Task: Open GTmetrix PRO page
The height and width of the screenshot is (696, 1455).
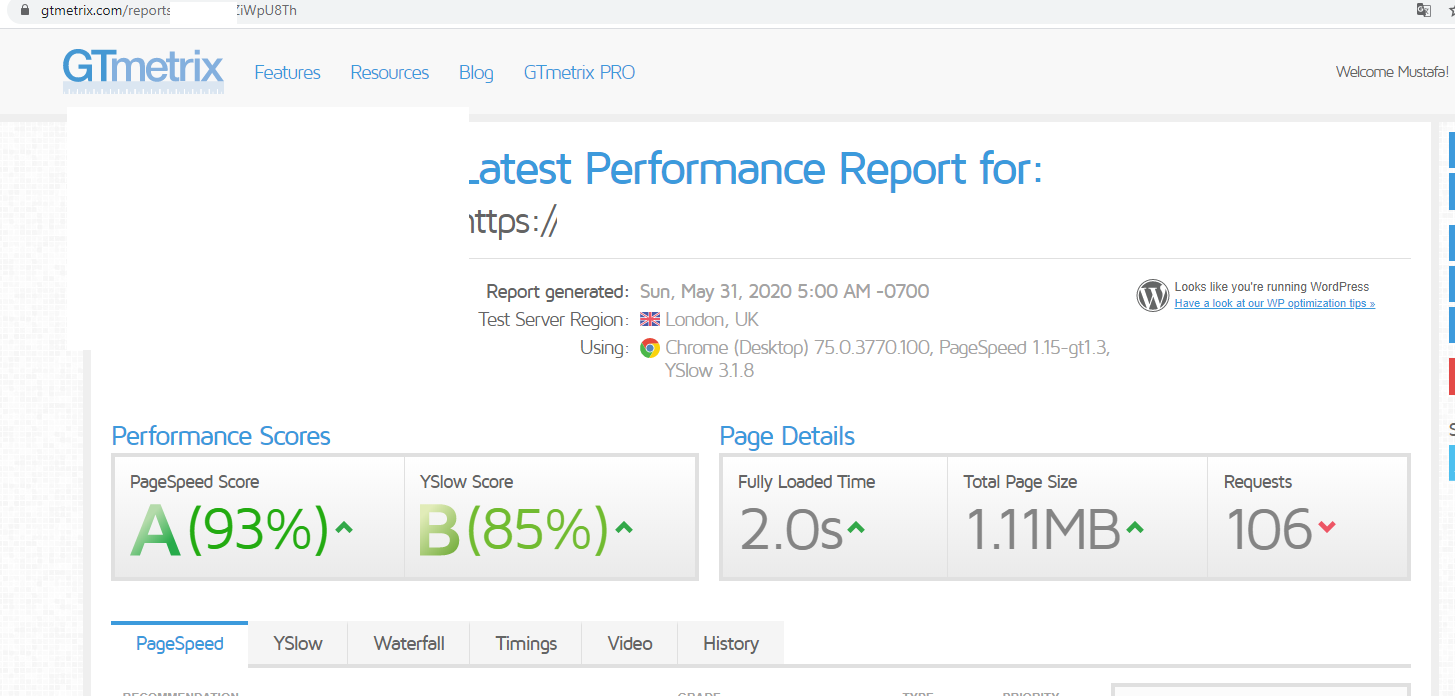Action: click(579, 72)
